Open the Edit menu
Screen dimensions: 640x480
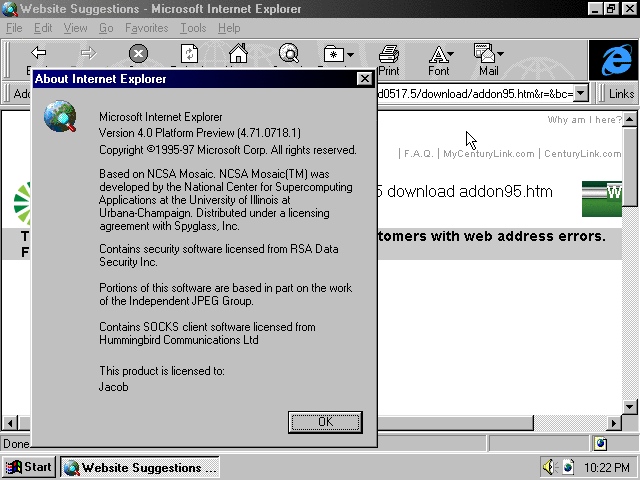click(43, 28)
